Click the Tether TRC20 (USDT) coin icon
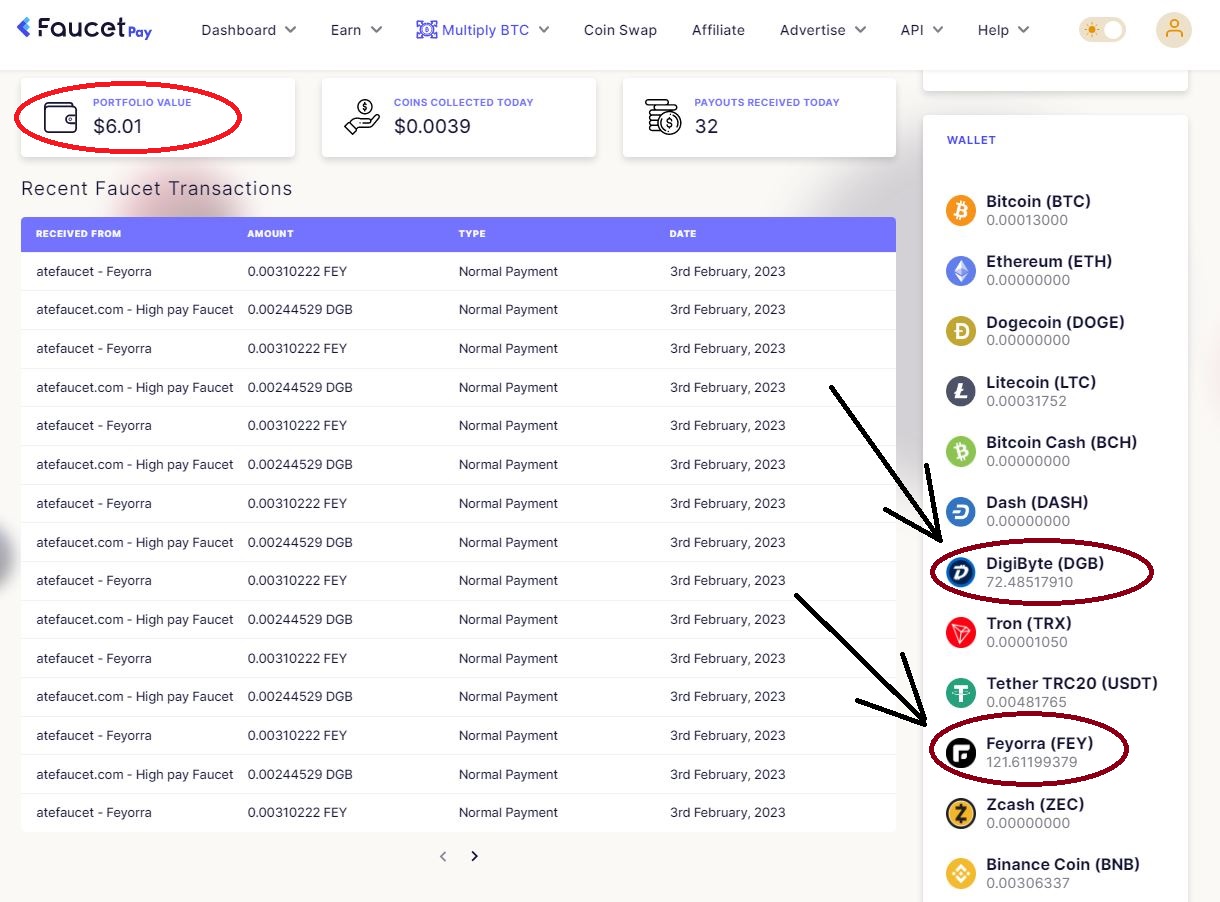Image resolution: width=1220 pixels, height=902 pixels. tap(961, 692)
